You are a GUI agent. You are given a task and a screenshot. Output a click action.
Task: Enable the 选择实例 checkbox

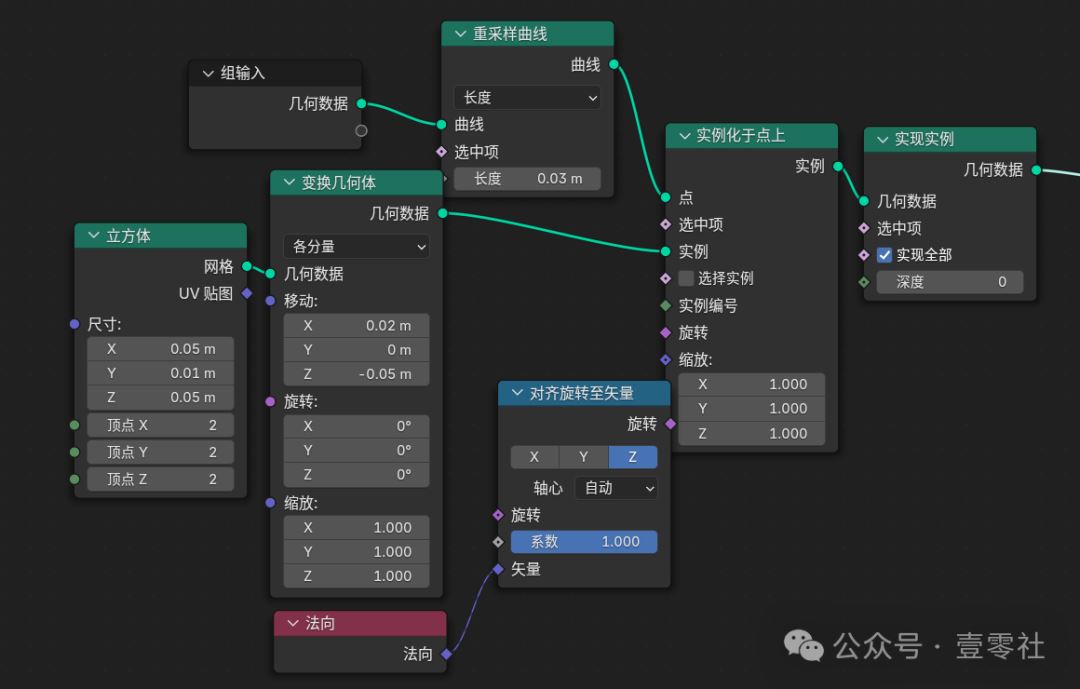pyautogui.click(x=686, y=278)
